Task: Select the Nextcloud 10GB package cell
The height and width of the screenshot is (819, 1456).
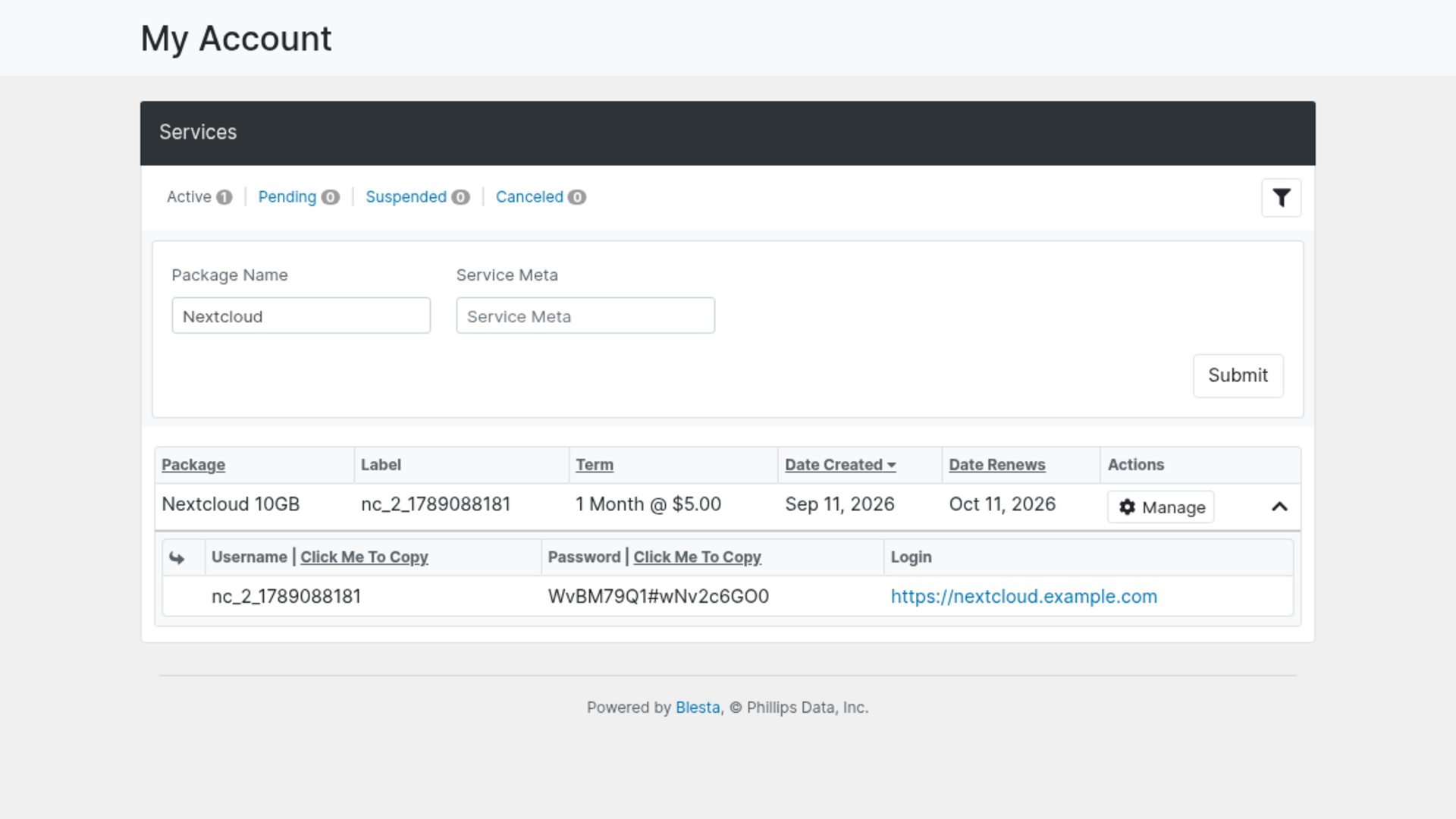Action: click(231, 504)
